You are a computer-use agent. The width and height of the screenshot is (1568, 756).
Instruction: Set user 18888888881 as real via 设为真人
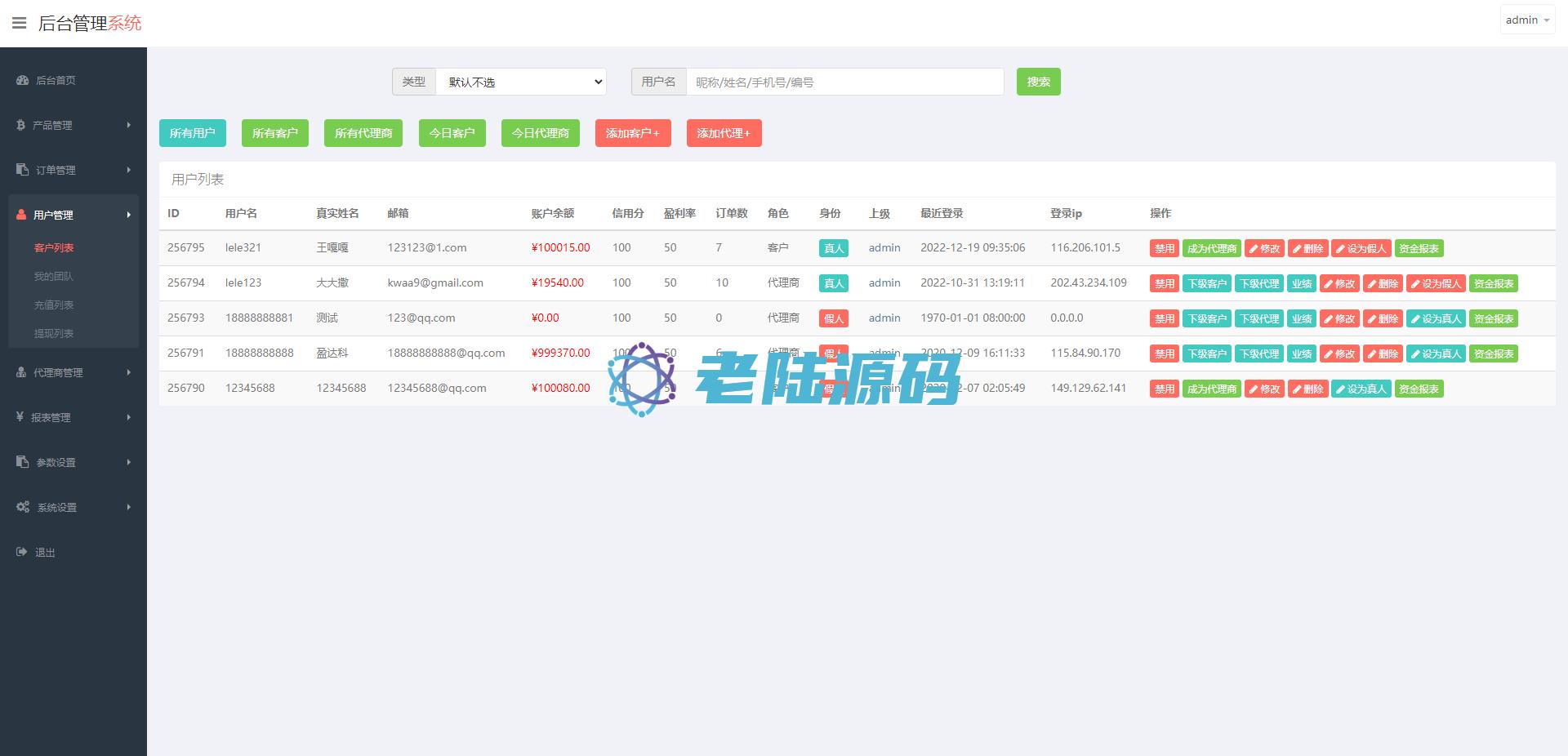[x=1436, y=318]
